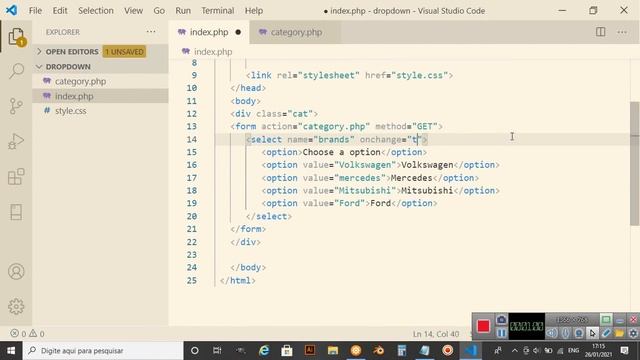The height and width of the screenshot is (360, 640).
Task: Click the Choose a option line text
Action: pos(344,152)
